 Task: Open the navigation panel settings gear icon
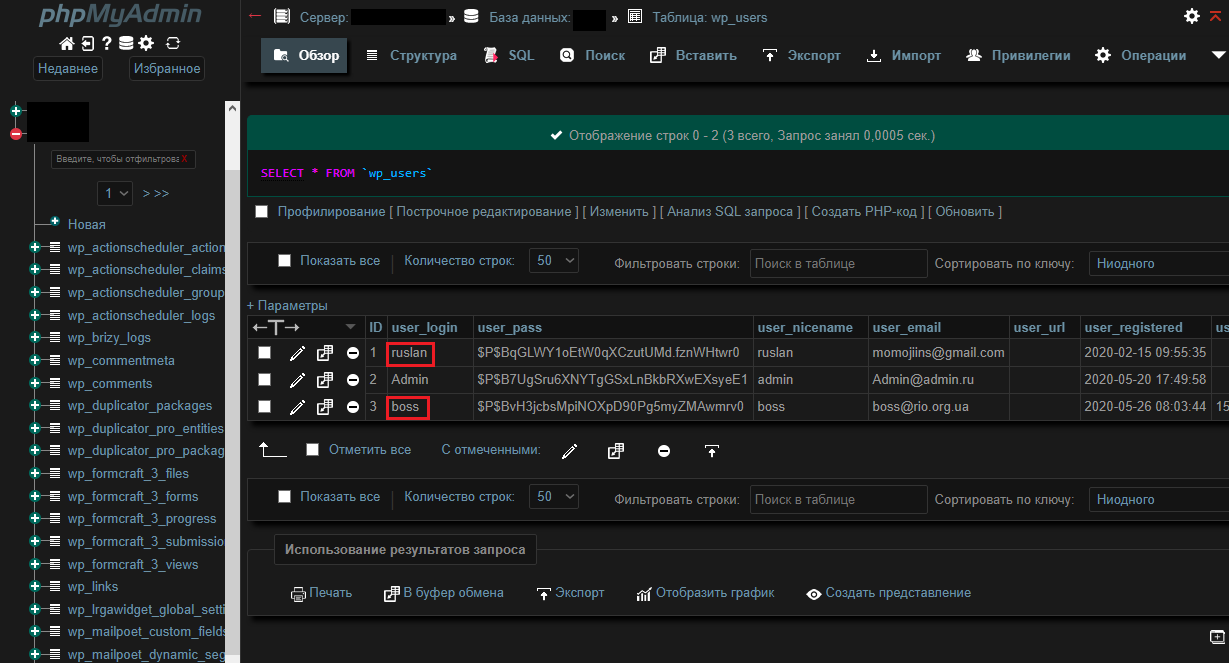[x=146, y=43]
